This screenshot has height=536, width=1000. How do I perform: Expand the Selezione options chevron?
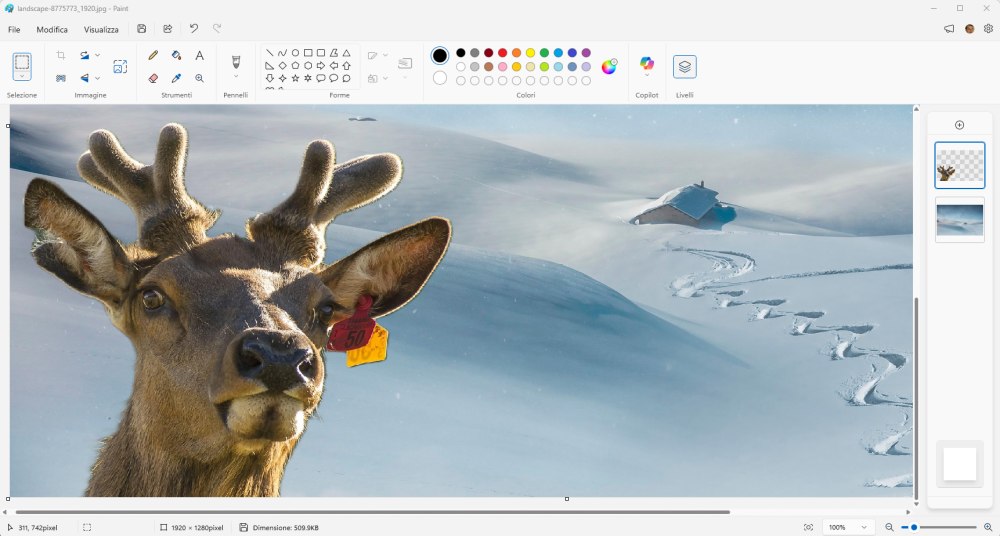click(x=22, y=76)
